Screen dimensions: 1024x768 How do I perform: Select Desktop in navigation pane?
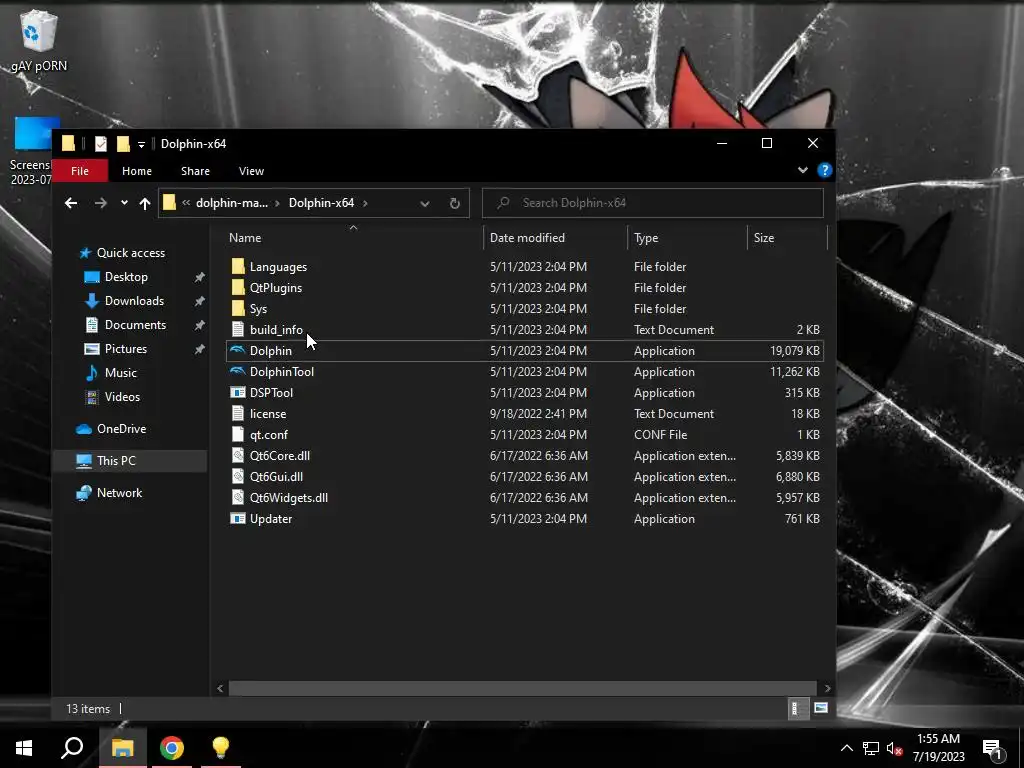(126, 277)
